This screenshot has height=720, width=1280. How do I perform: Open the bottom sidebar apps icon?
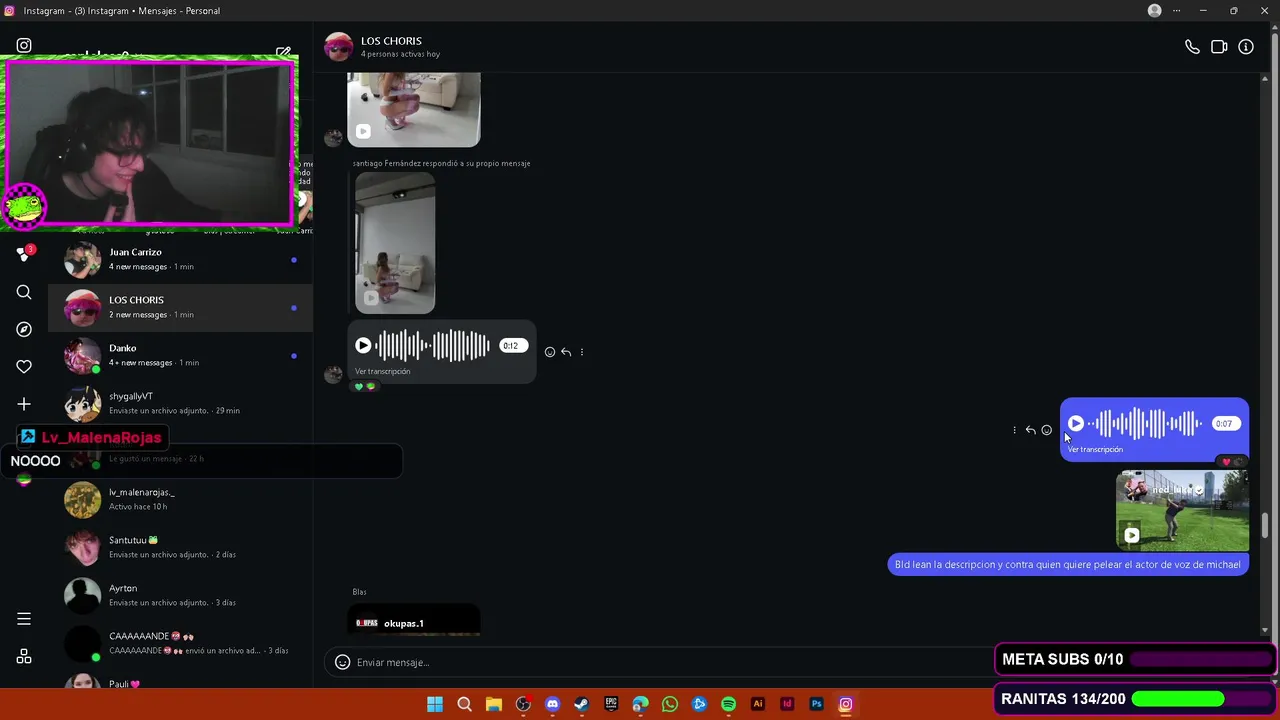pos(24,657)
